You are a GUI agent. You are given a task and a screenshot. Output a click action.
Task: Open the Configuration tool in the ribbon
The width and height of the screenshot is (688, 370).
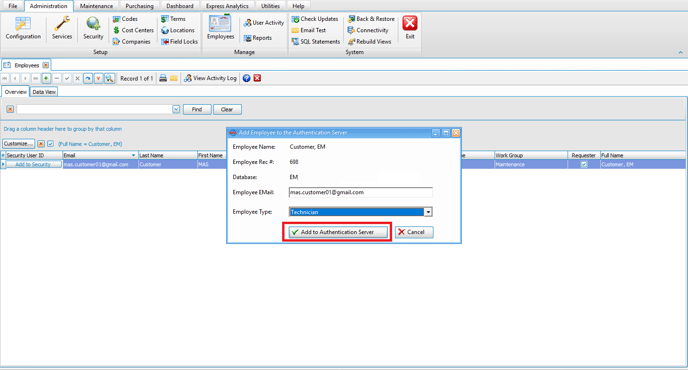tap(23, 28)
